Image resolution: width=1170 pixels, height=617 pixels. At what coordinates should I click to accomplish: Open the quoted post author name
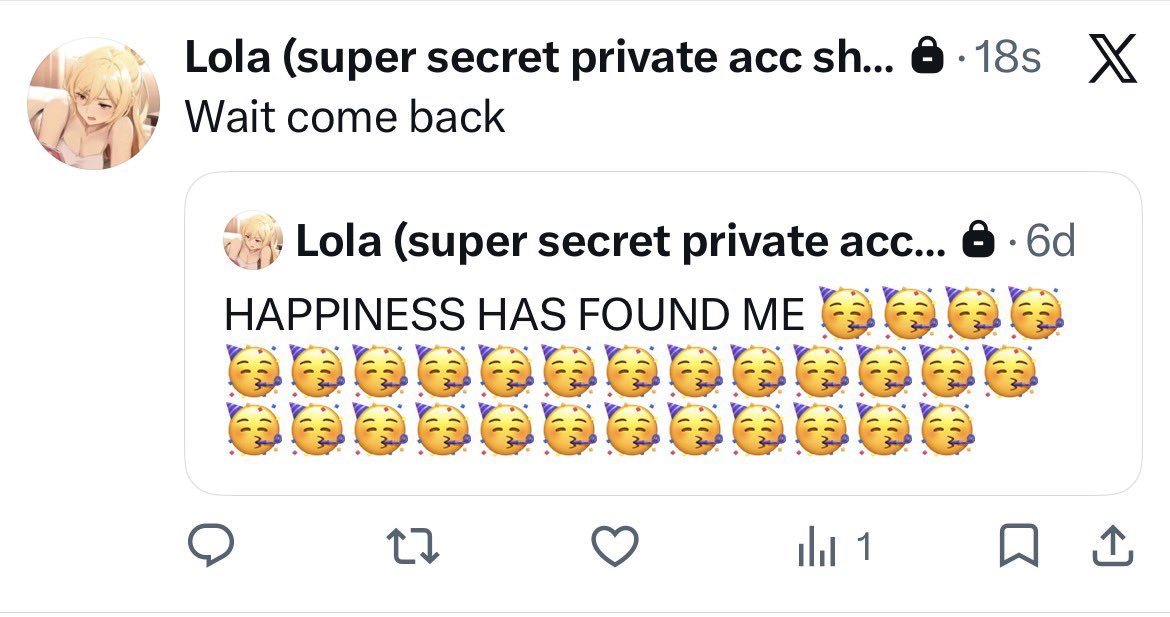[x=620, y=241]
